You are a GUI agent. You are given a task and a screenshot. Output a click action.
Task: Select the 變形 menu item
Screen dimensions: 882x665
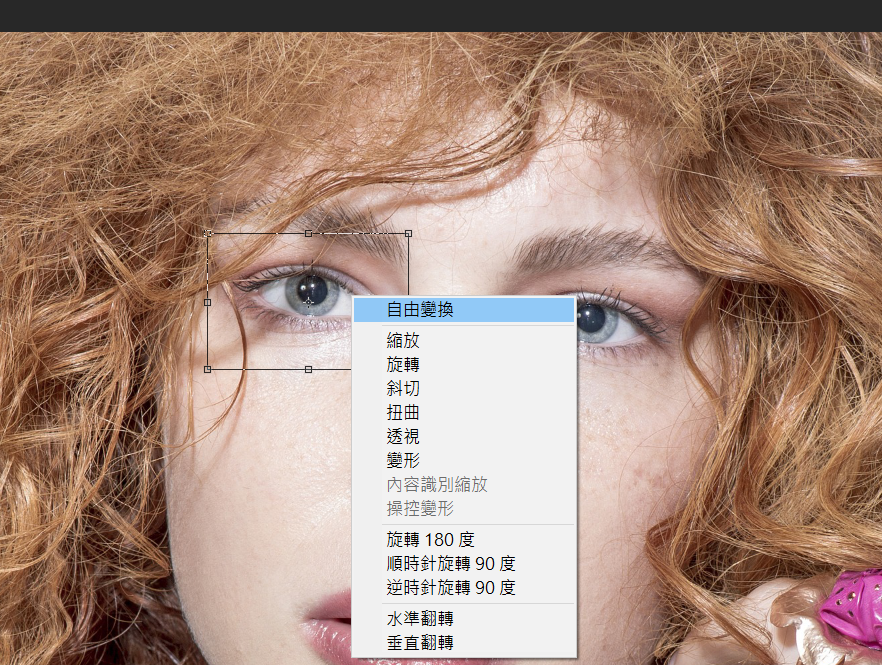[464, 460]
